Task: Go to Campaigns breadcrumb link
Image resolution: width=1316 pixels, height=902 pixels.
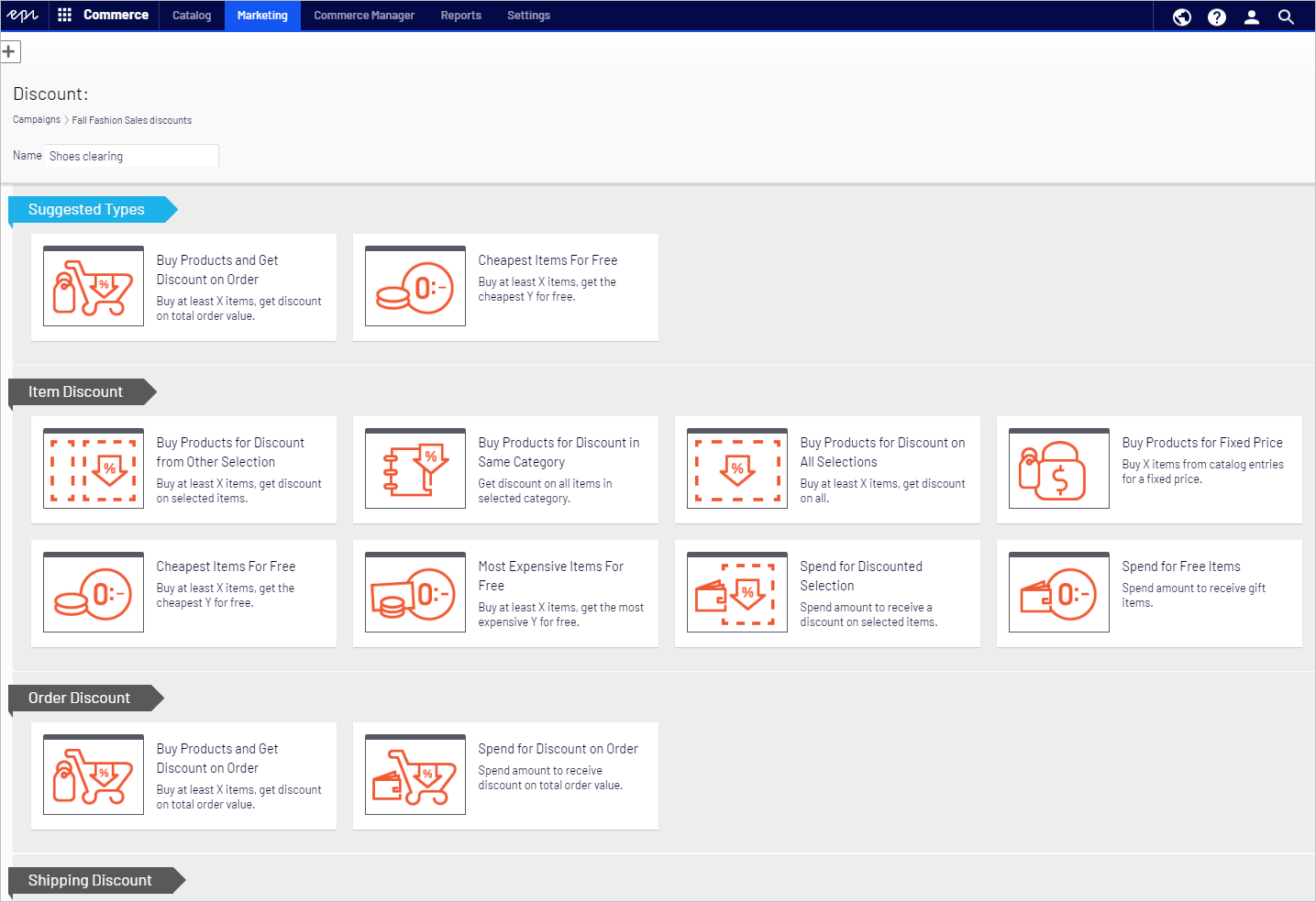Action: [x=37, y=120]
